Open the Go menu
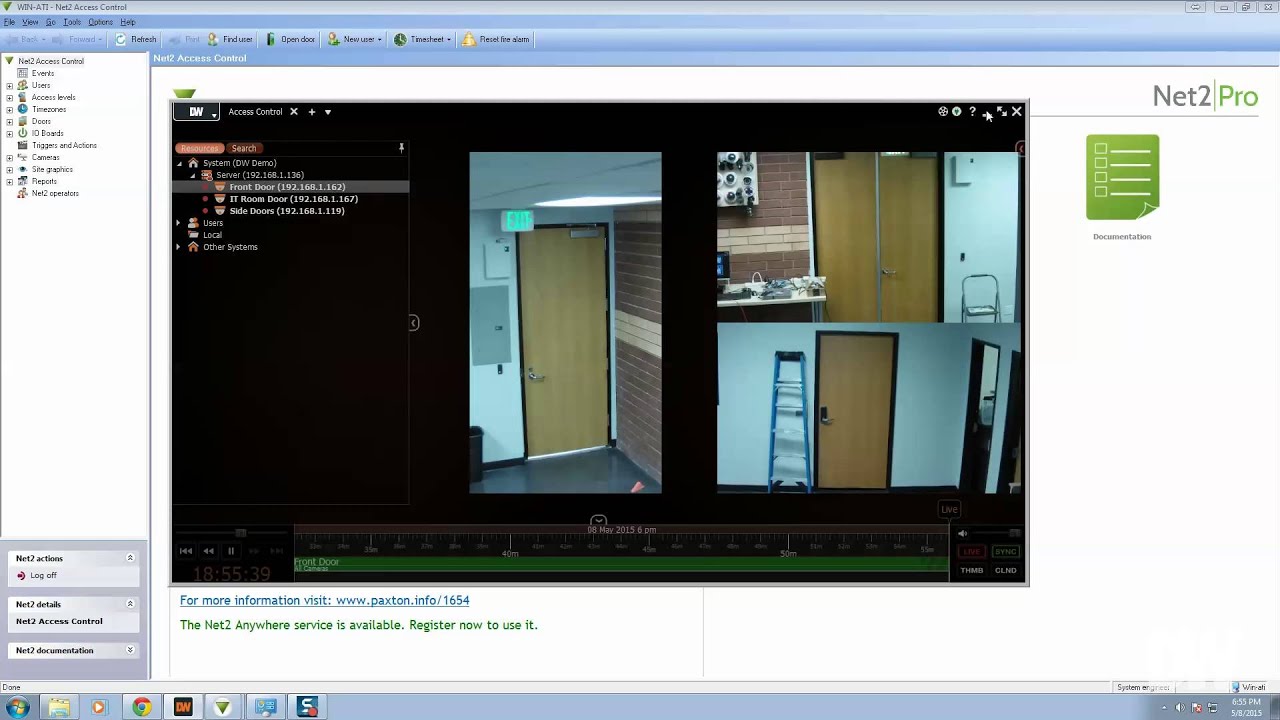1280x720 pixels. [x=50, y=22]
